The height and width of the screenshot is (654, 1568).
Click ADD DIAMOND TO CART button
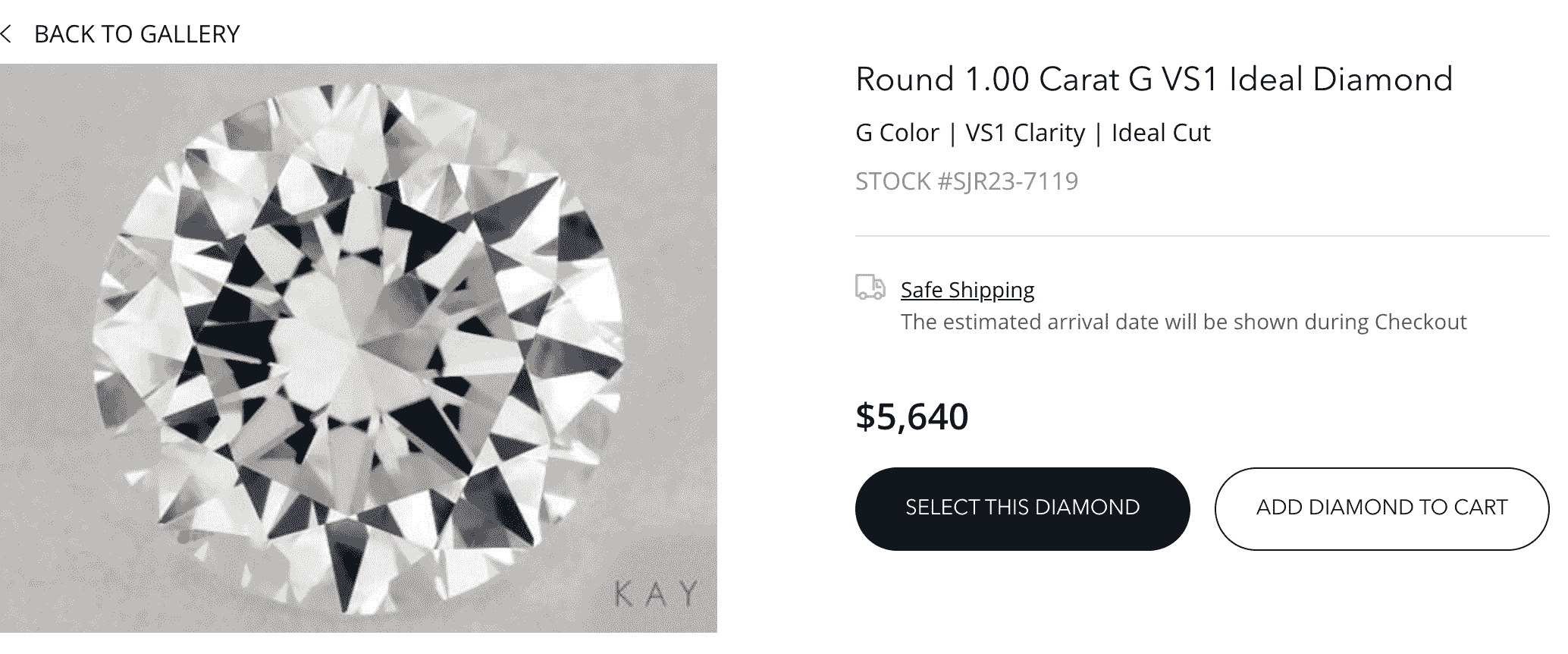pyautogui.click(x=1381, y=508)
